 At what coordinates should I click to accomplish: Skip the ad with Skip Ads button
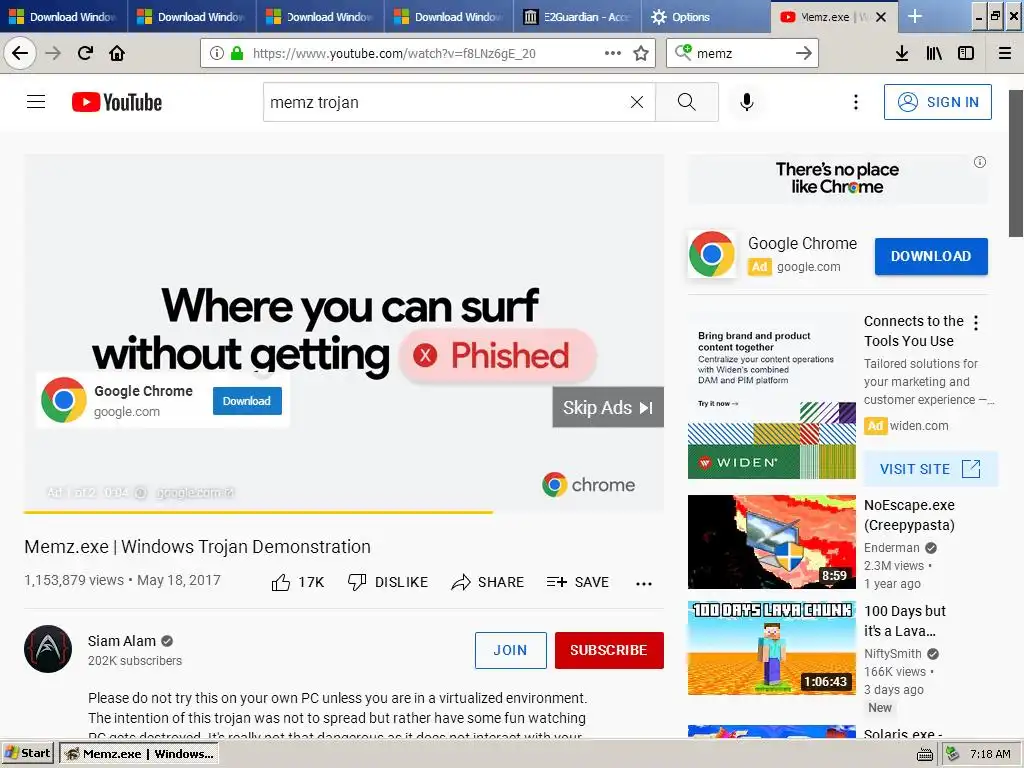(x=608, y=407)
